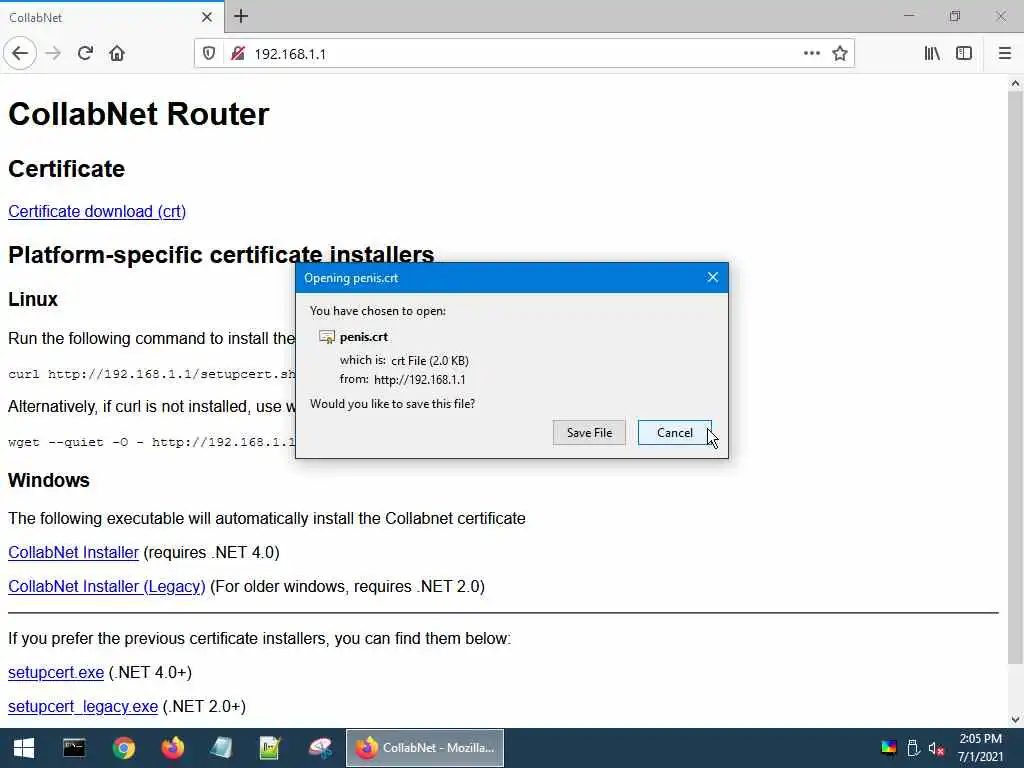Close the Opening penis.crt dialog with X
This screenshot has width=1024, height=768.
(x=712, y=278)
